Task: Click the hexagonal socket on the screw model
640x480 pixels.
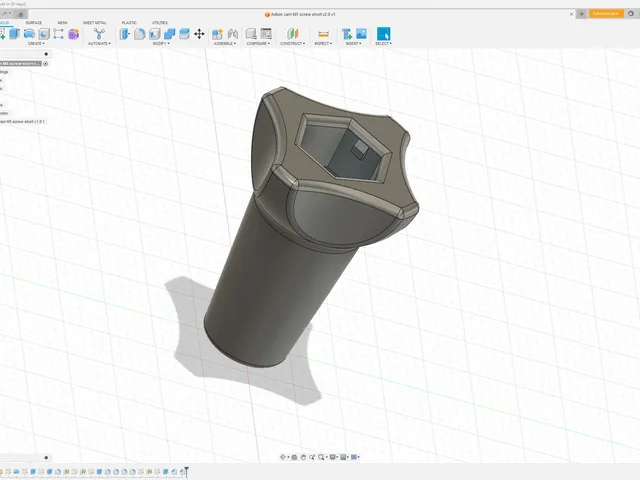Action: click(343, 149)
